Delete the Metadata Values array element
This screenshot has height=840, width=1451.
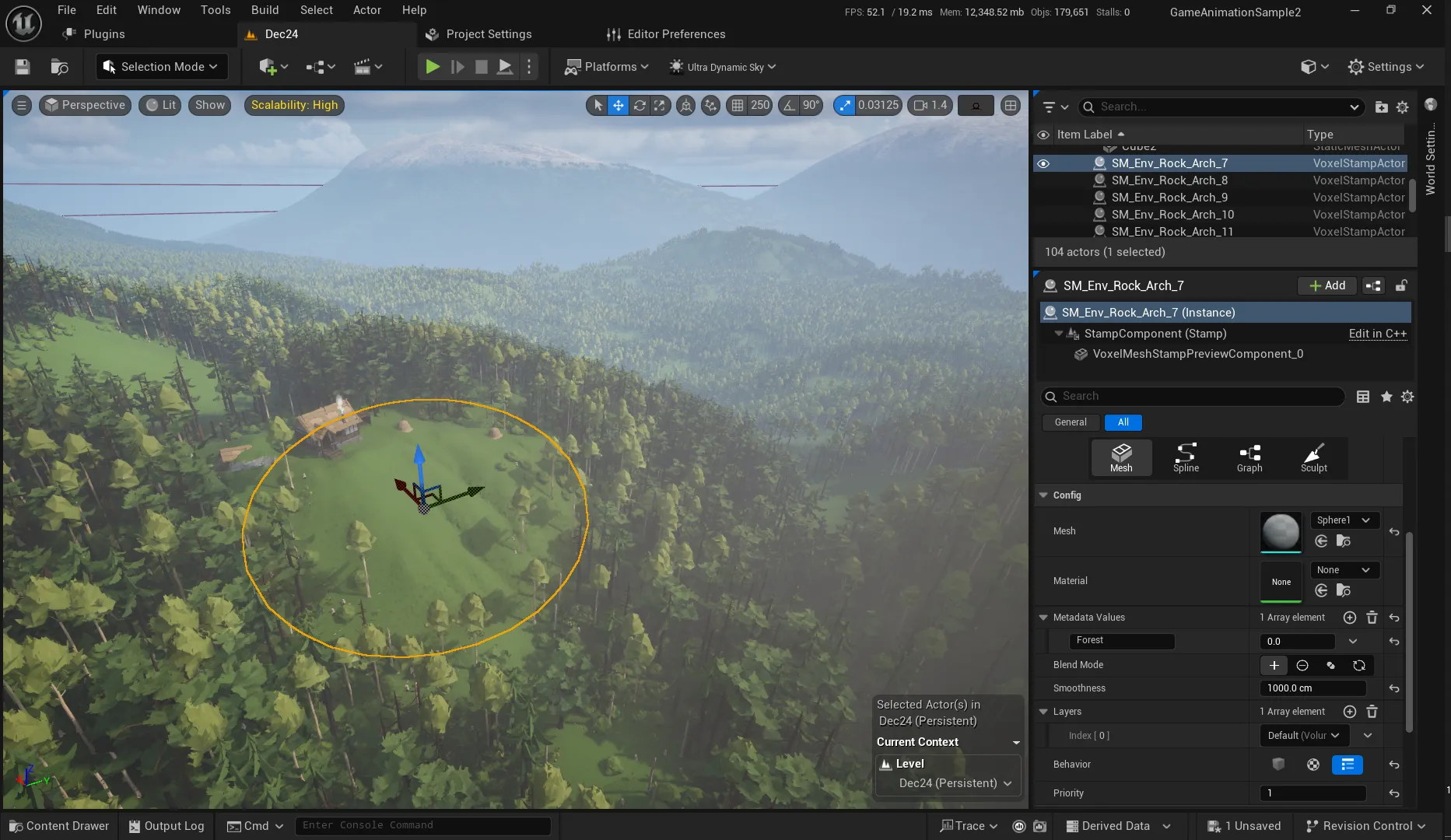1372,617
